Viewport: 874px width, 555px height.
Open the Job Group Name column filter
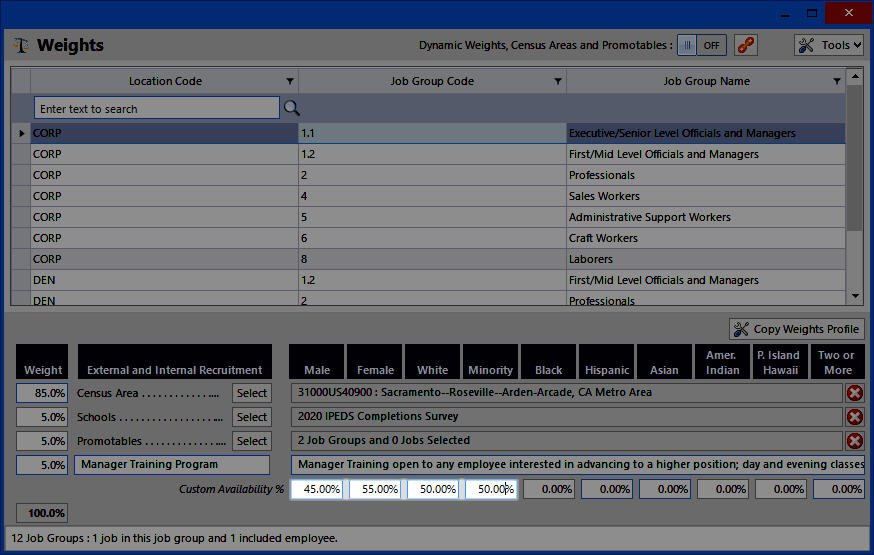(x=837, y=81)
